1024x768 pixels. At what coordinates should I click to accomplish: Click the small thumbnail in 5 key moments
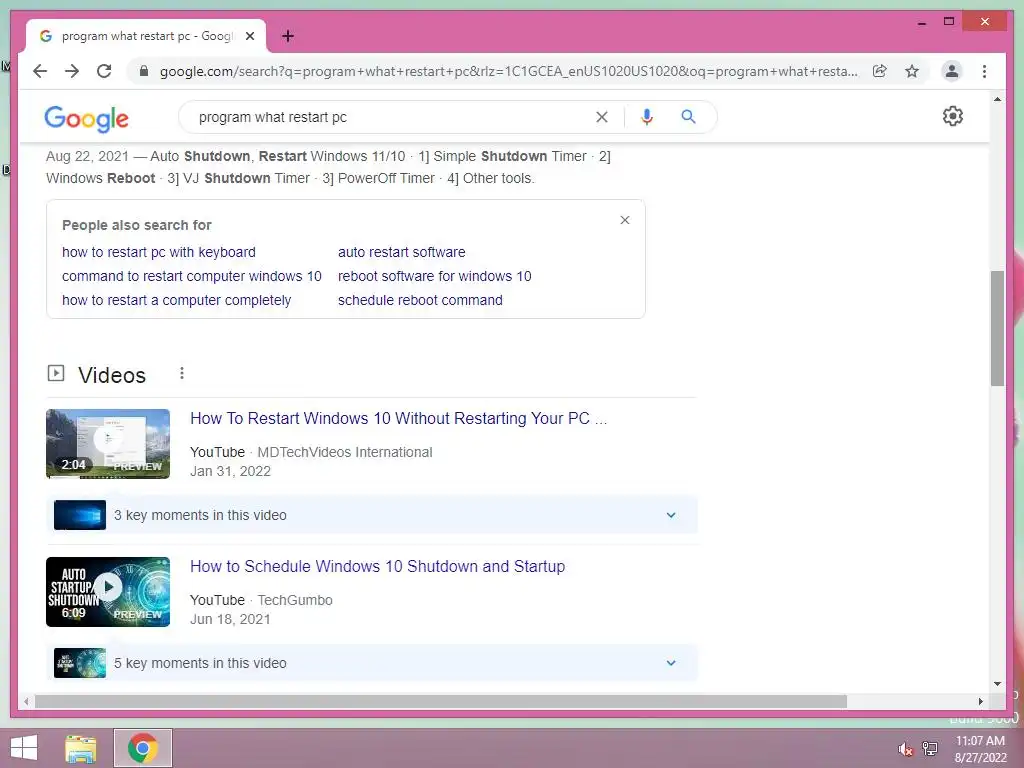point(80,663)
